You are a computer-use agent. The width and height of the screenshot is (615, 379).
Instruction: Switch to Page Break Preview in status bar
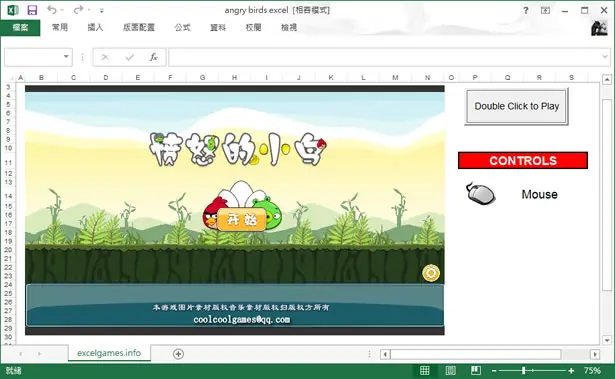point(476,370)
